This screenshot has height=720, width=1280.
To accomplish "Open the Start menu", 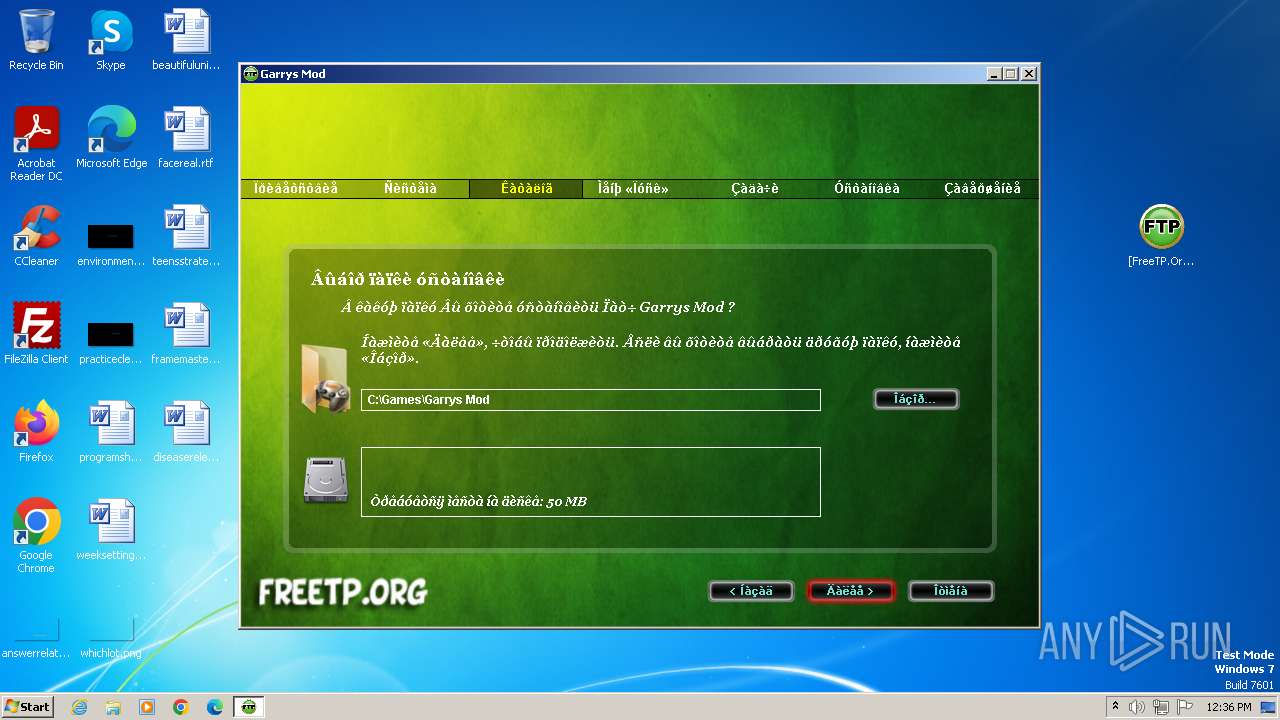I will tap(28, 707).
